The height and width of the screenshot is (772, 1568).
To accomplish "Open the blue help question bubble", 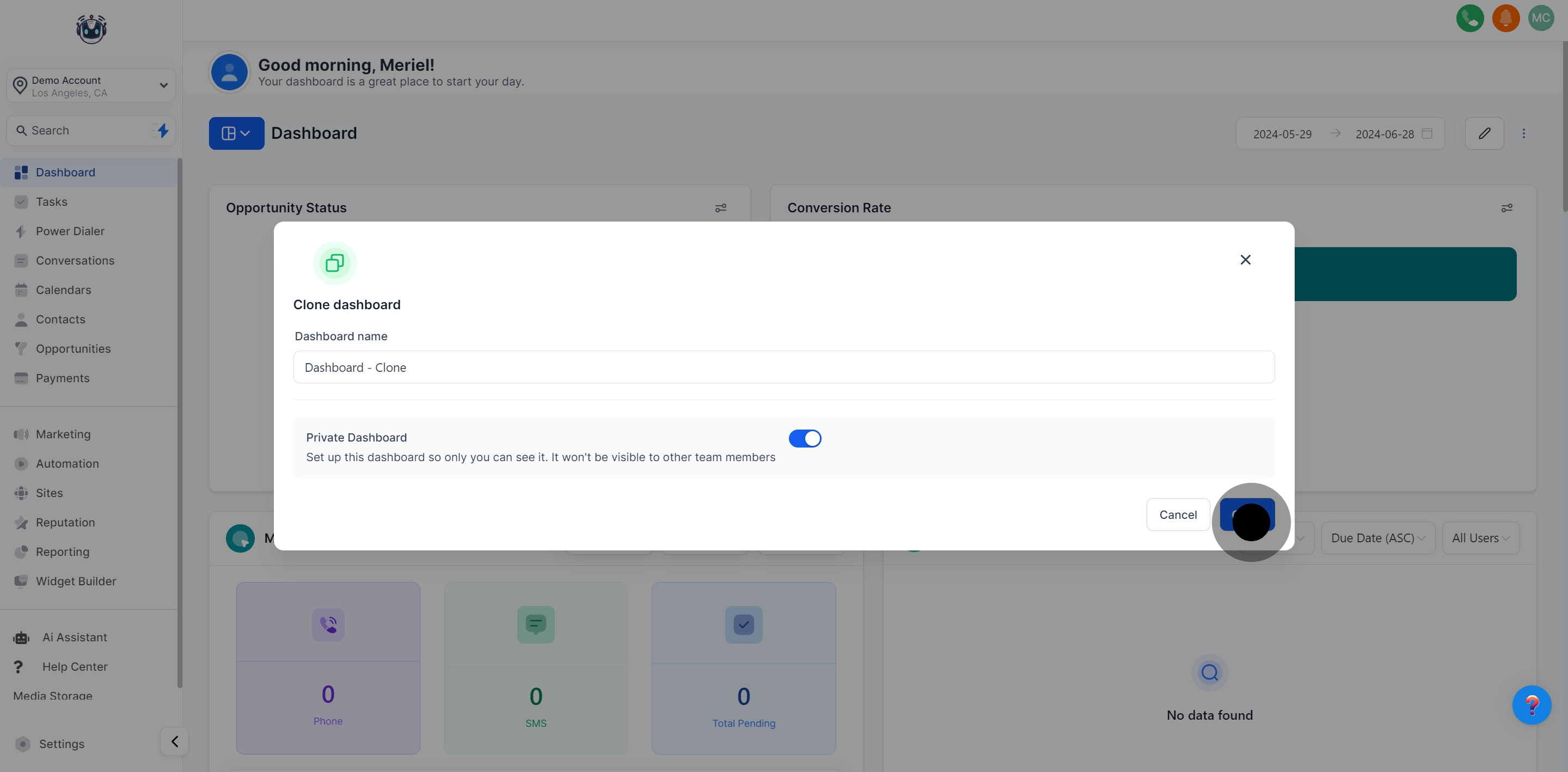I will point(1532,705).
